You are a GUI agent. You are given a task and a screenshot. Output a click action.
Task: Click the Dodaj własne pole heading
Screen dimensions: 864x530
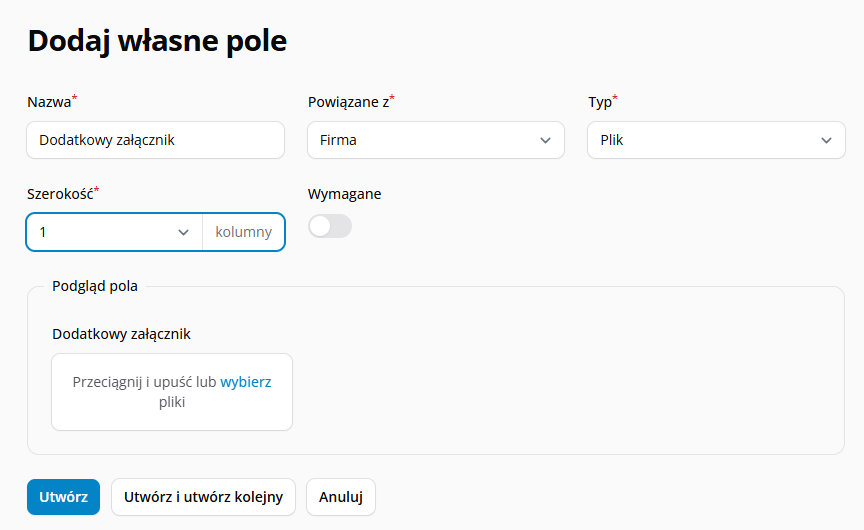158,41
